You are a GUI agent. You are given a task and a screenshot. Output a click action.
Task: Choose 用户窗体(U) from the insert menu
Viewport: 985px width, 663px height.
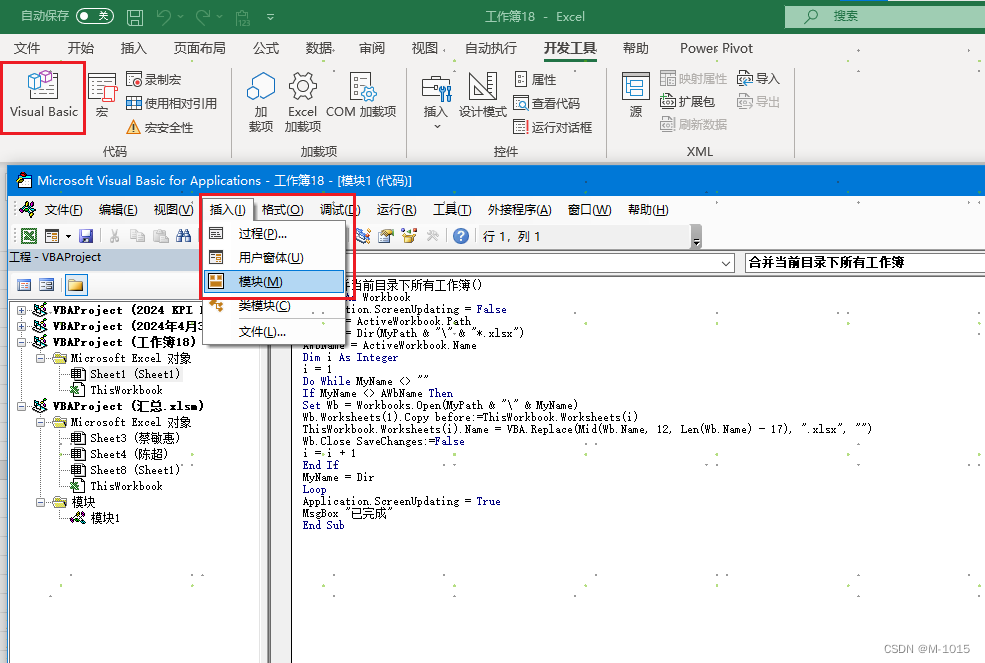pyautogui.click(x=275, y=258)
